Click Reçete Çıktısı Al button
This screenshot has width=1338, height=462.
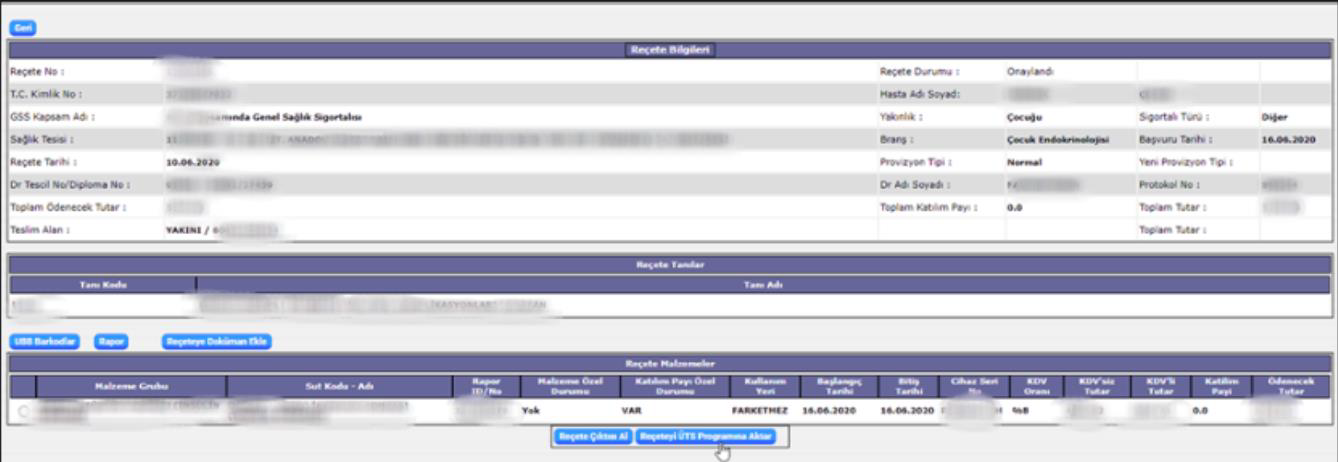594,437
